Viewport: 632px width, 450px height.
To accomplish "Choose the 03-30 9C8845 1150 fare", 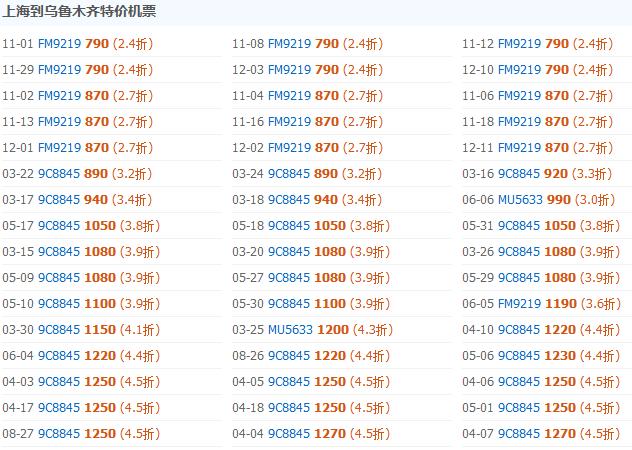I will pyautogui.click(x=81, y=330).
